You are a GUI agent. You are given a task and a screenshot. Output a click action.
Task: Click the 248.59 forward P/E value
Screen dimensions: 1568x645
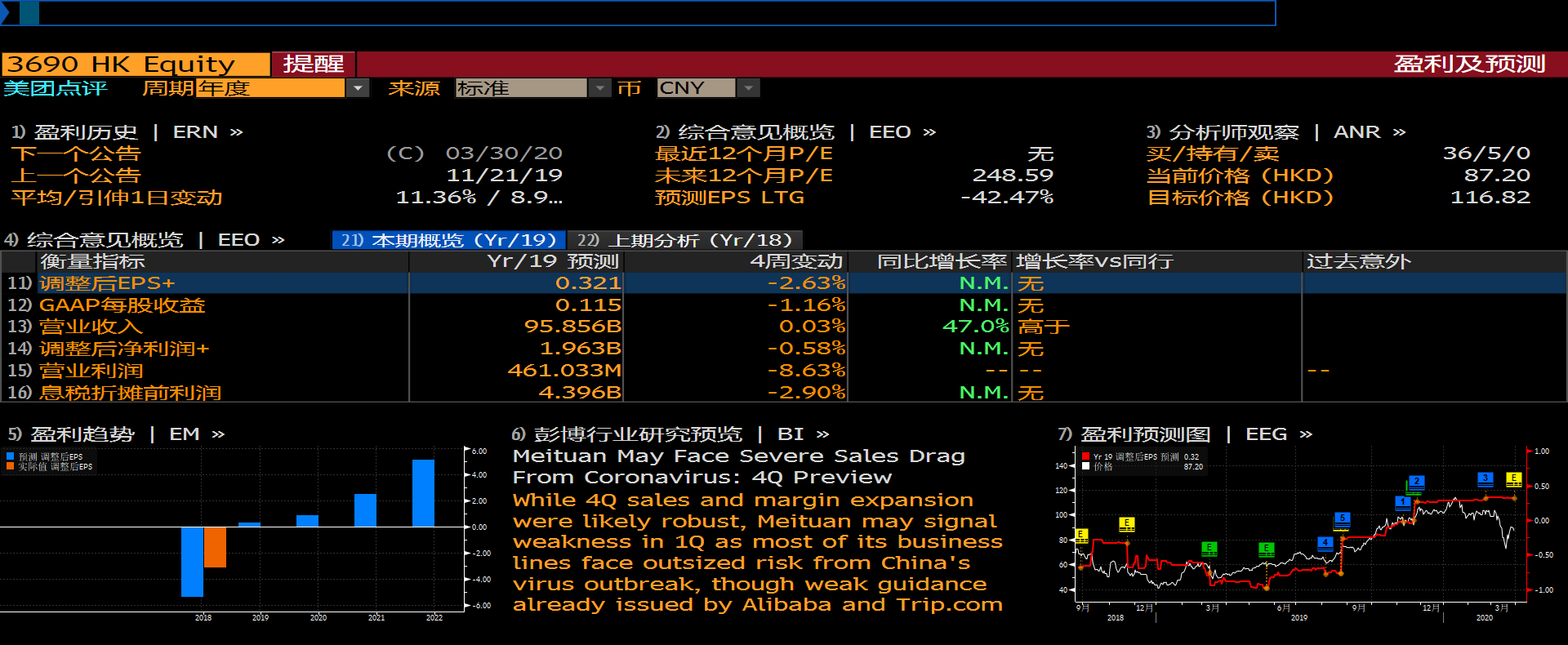tap(1013, 176)
